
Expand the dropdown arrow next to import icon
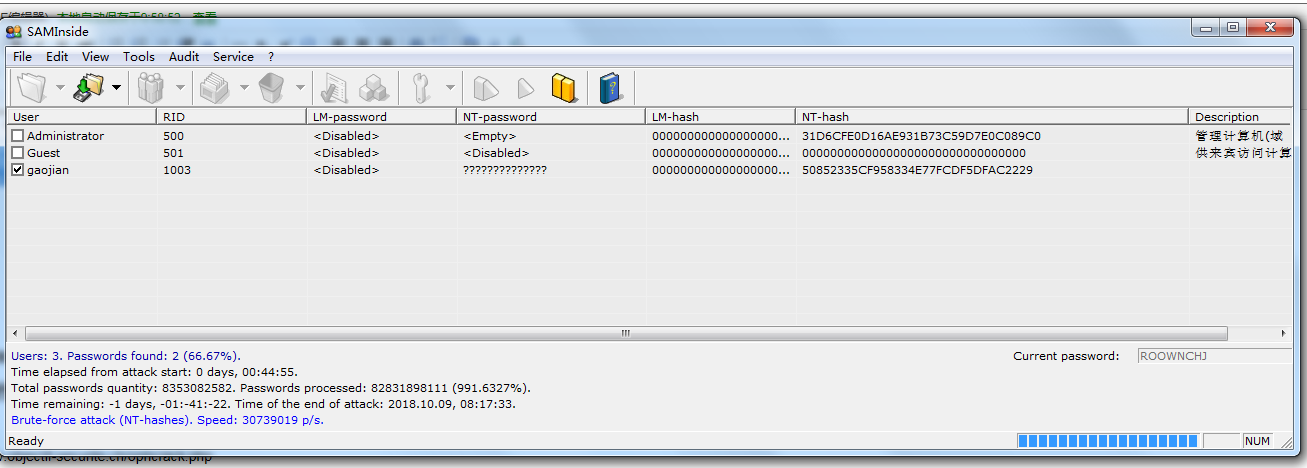coord(116,88)
